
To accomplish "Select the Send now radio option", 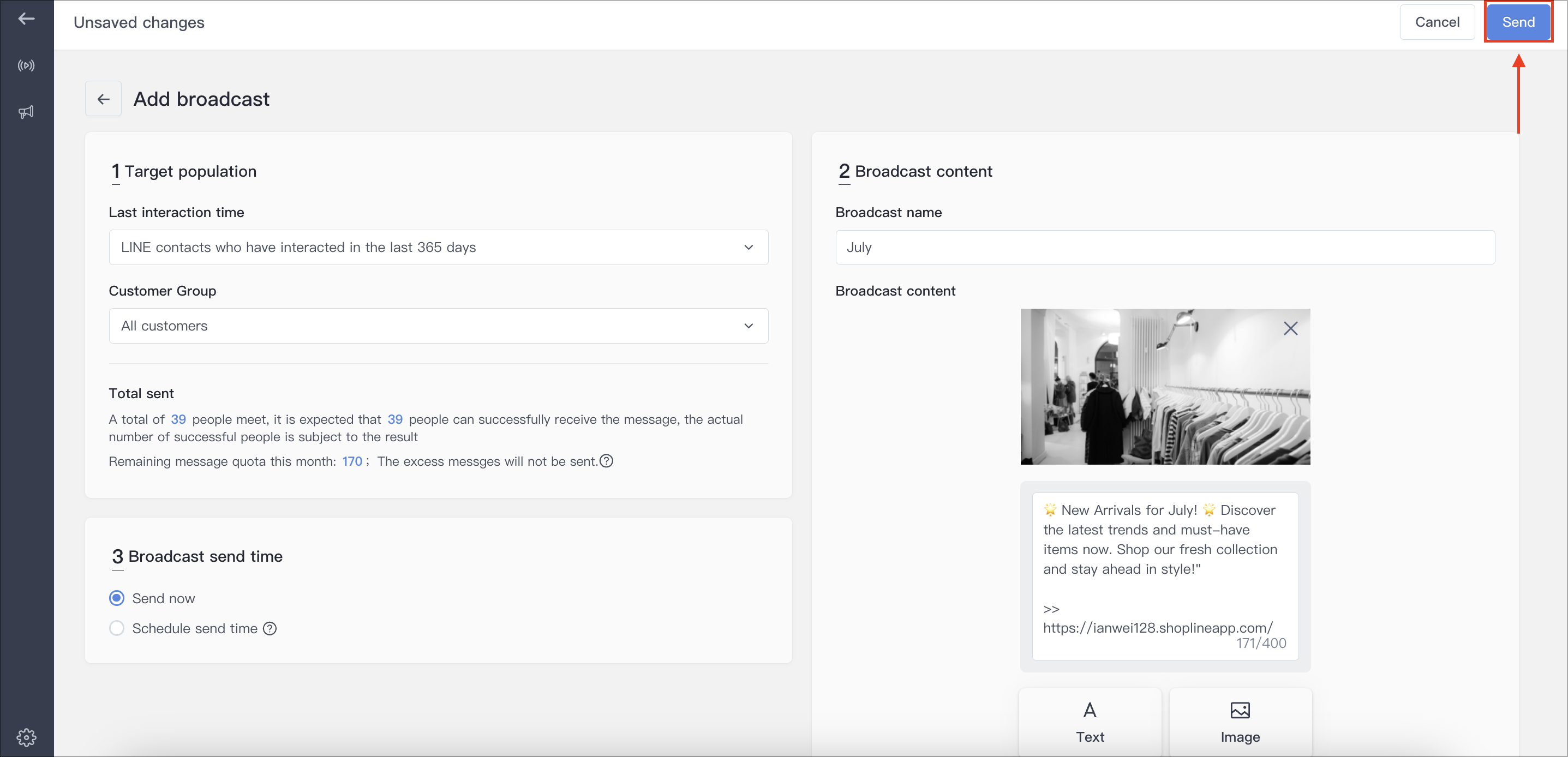I will tap(117, 598).
